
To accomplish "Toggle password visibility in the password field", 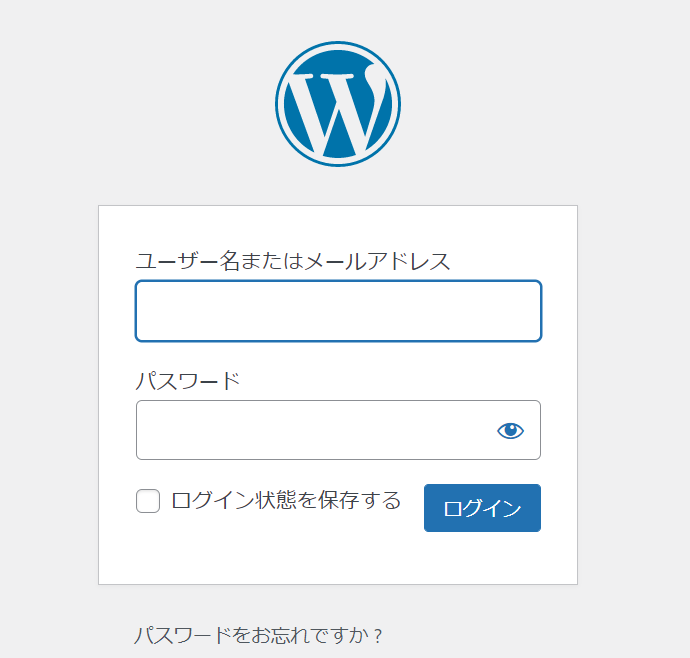I will (510, 430).
